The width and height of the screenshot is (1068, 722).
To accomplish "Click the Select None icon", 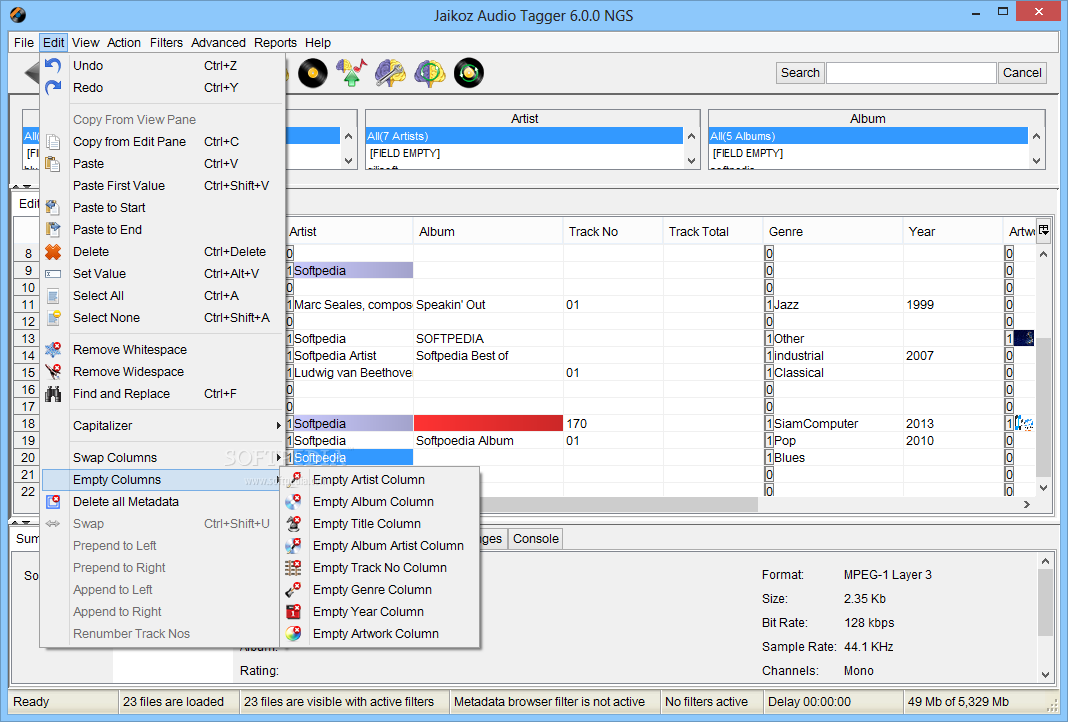I will [53, 317].
